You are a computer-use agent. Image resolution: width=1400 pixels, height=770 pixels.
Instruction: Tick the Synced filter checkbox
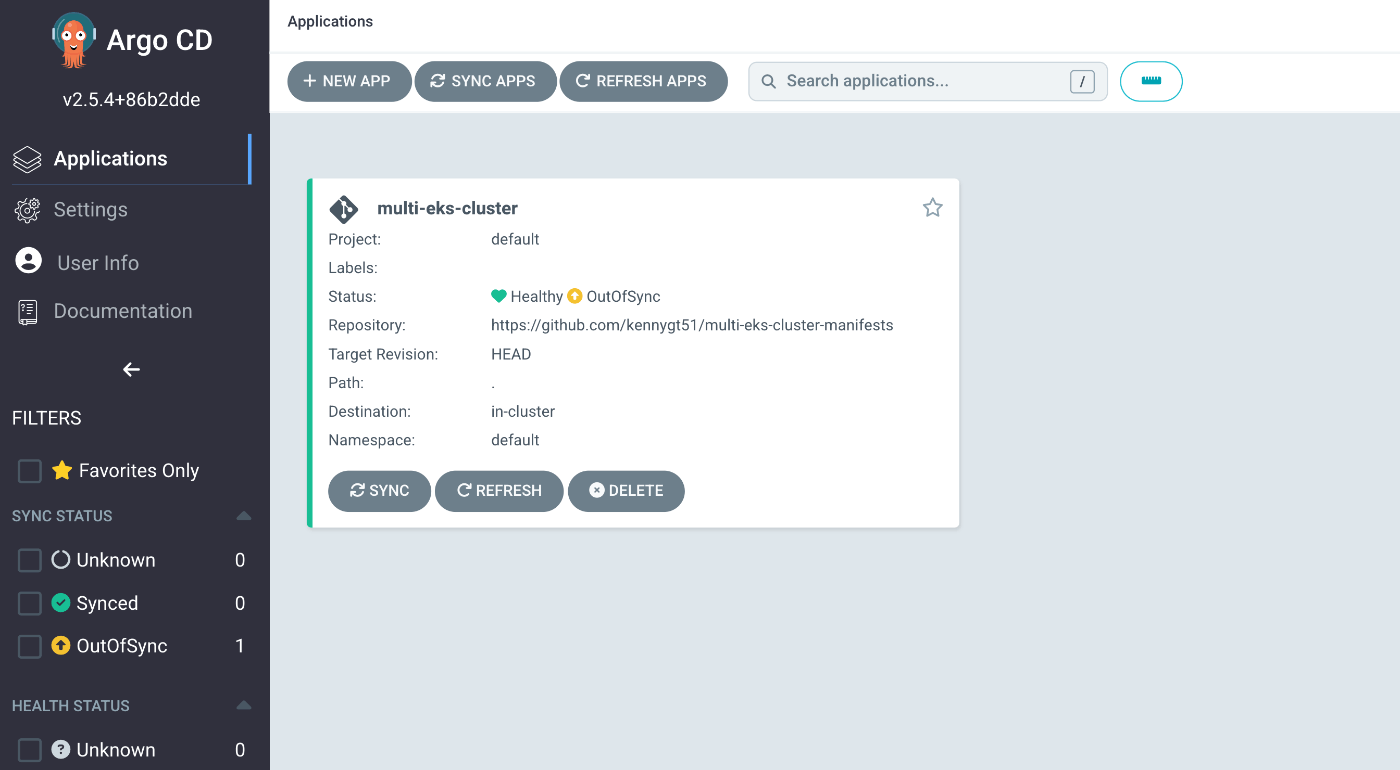pyautogui.click(x=30, y=603)
